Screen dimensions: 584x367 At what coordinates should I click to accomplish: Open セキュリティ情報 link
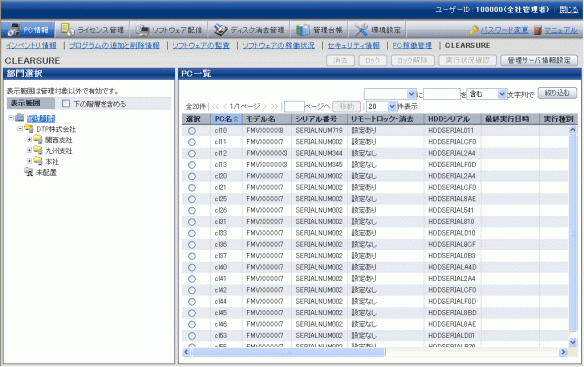[353, 45]
